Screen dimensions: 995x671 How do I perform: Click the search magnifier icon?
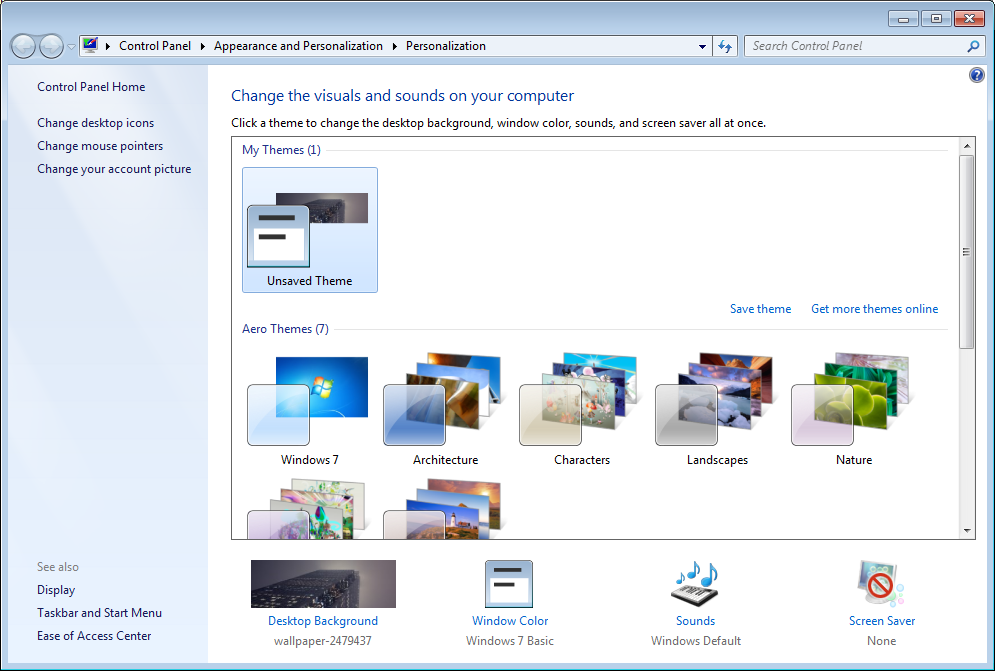[973, 46]
